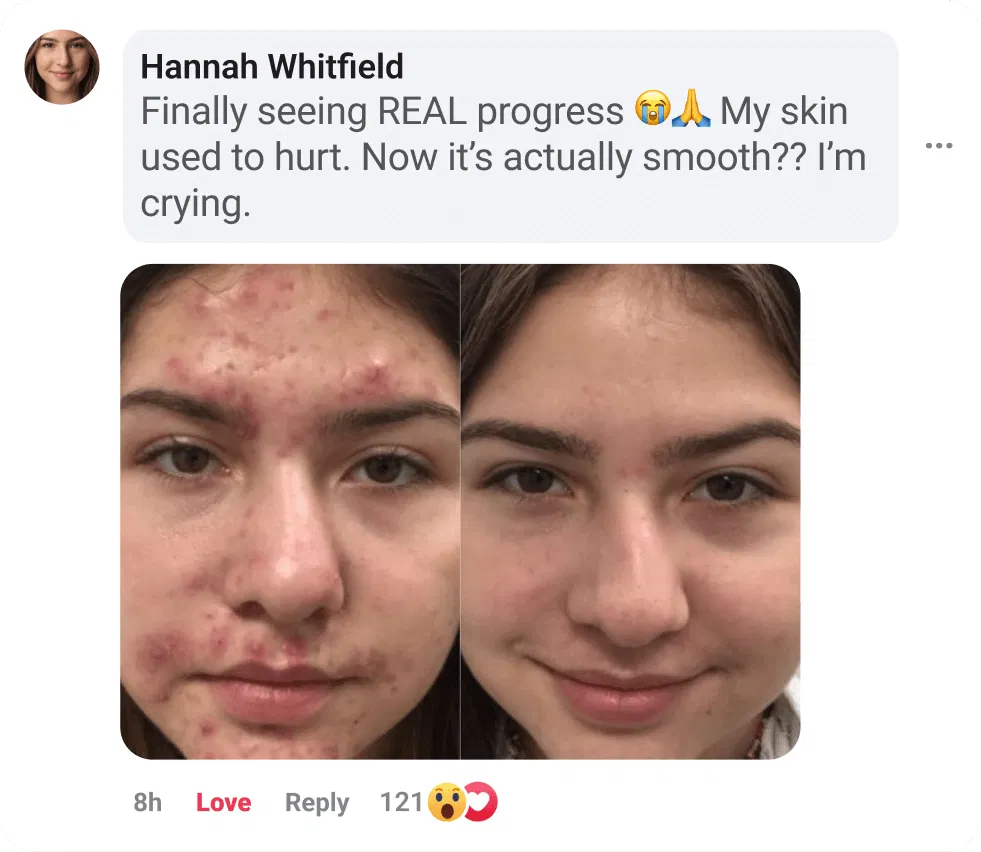Click the crying emoji in comment
Screen dimensions: 981x852
point(652,109)
